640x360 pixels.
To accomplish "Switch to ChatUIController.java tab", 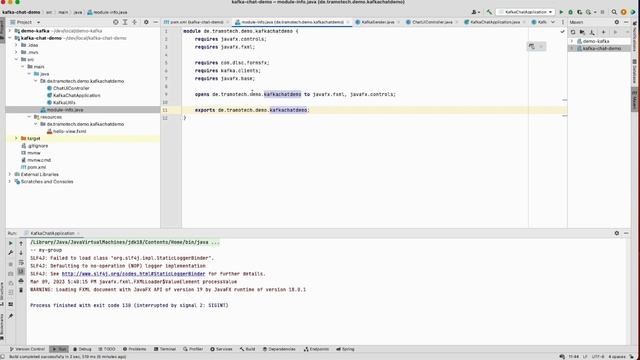I will pyautogui.click(x=432, y=22).
